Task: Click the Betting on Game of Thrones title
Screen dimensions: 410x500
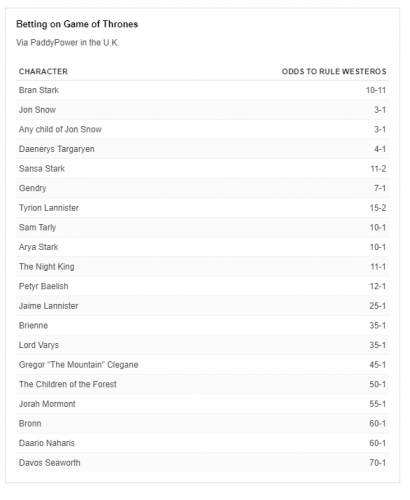Action: point(77,24)
